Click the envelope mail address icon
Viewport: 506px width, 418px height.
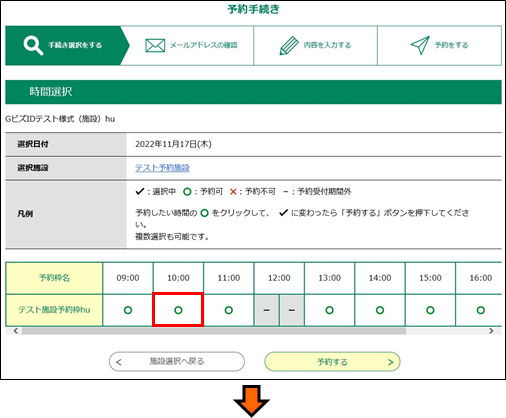pos(155,46)
